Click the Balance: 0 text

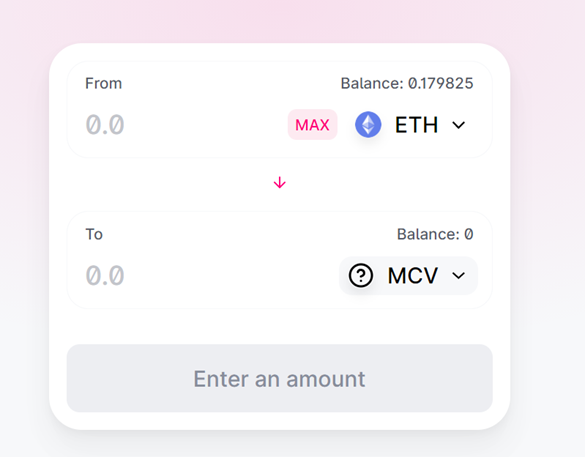435,234
